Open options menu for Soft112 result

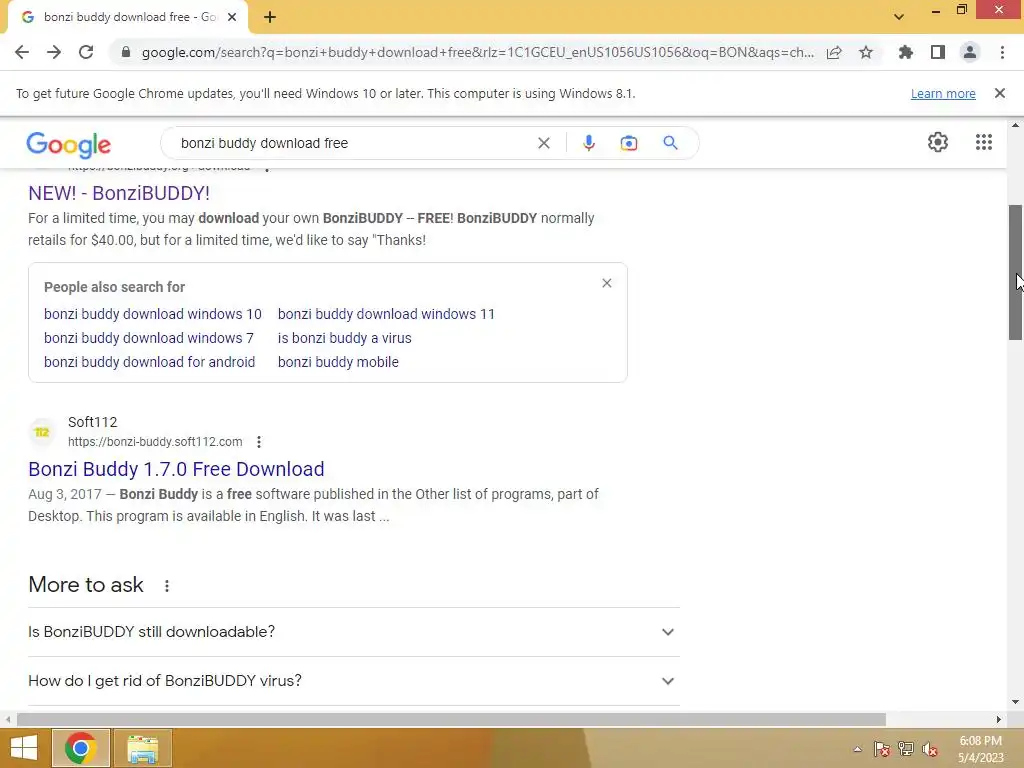259,442
